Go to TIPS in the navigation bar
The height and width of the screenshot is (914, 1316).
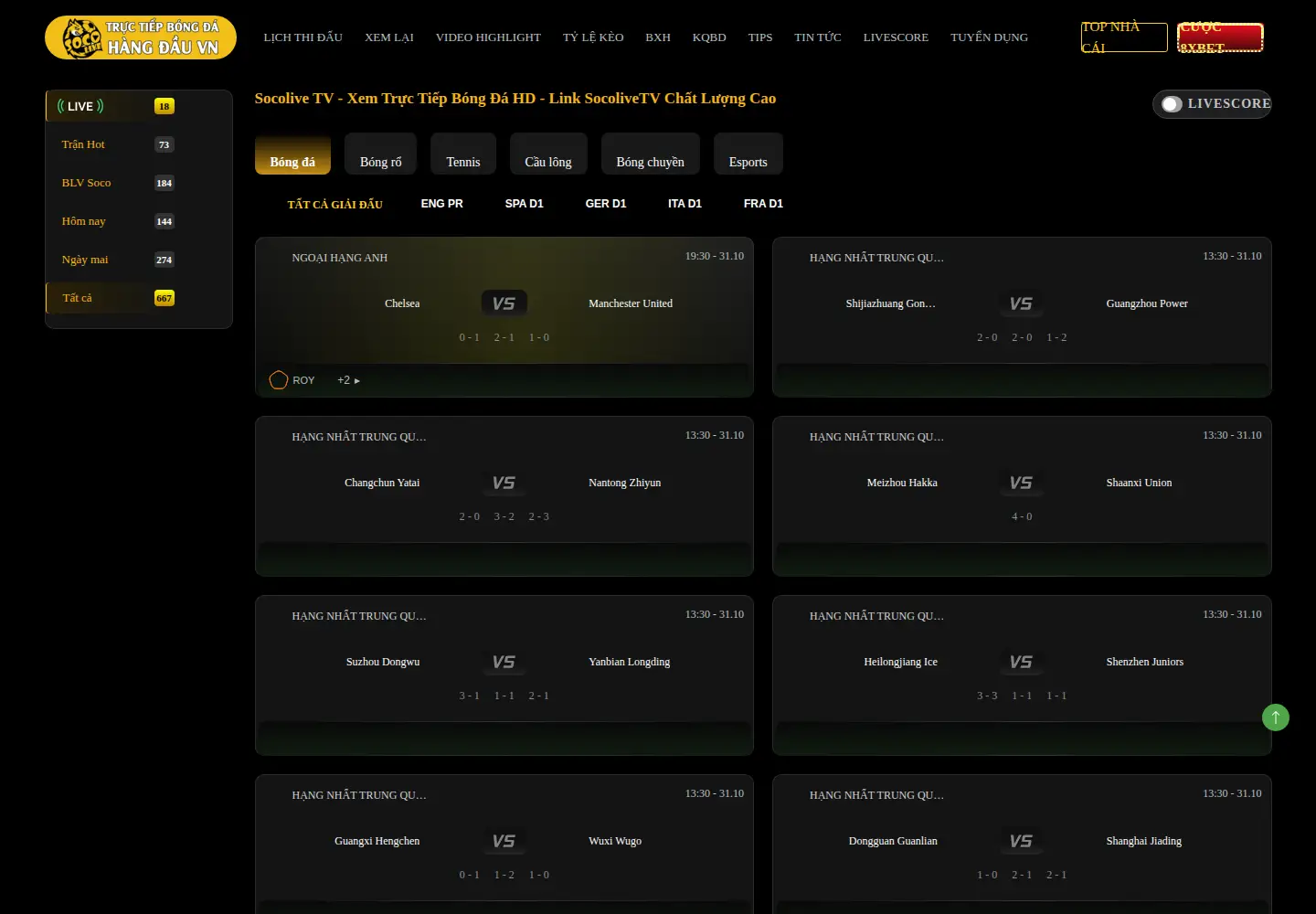coord(760,37)
